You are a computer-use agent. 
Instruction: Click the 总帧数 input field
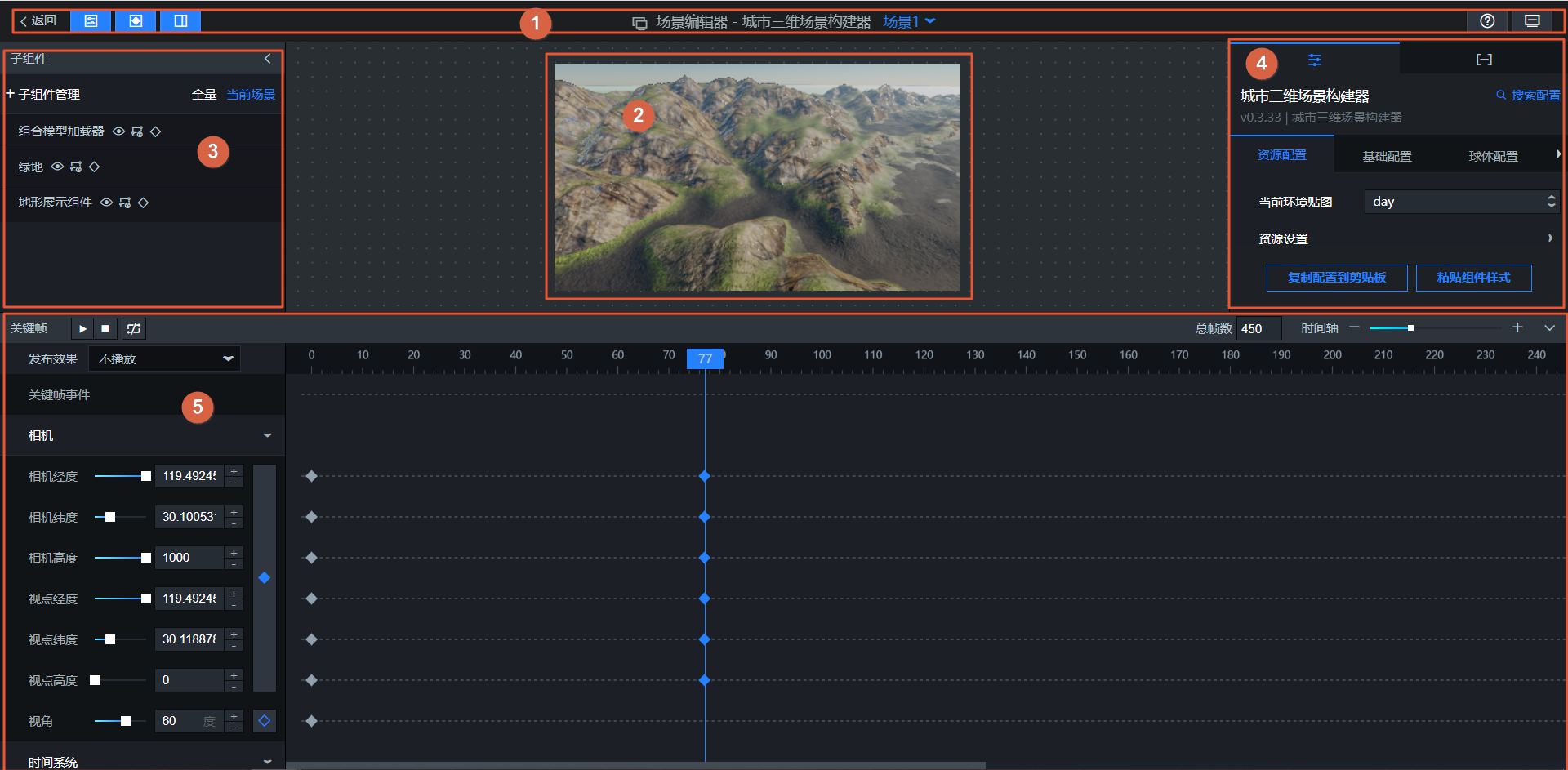click(1258, 328)
